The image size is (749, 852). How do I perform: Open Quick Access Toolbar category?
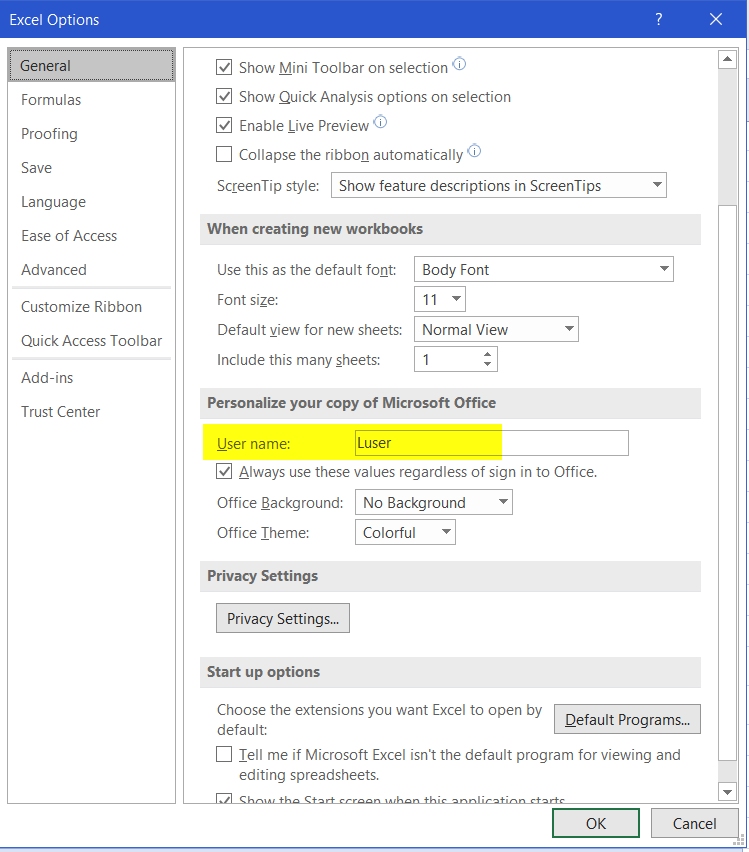click(x=91, y=341)
